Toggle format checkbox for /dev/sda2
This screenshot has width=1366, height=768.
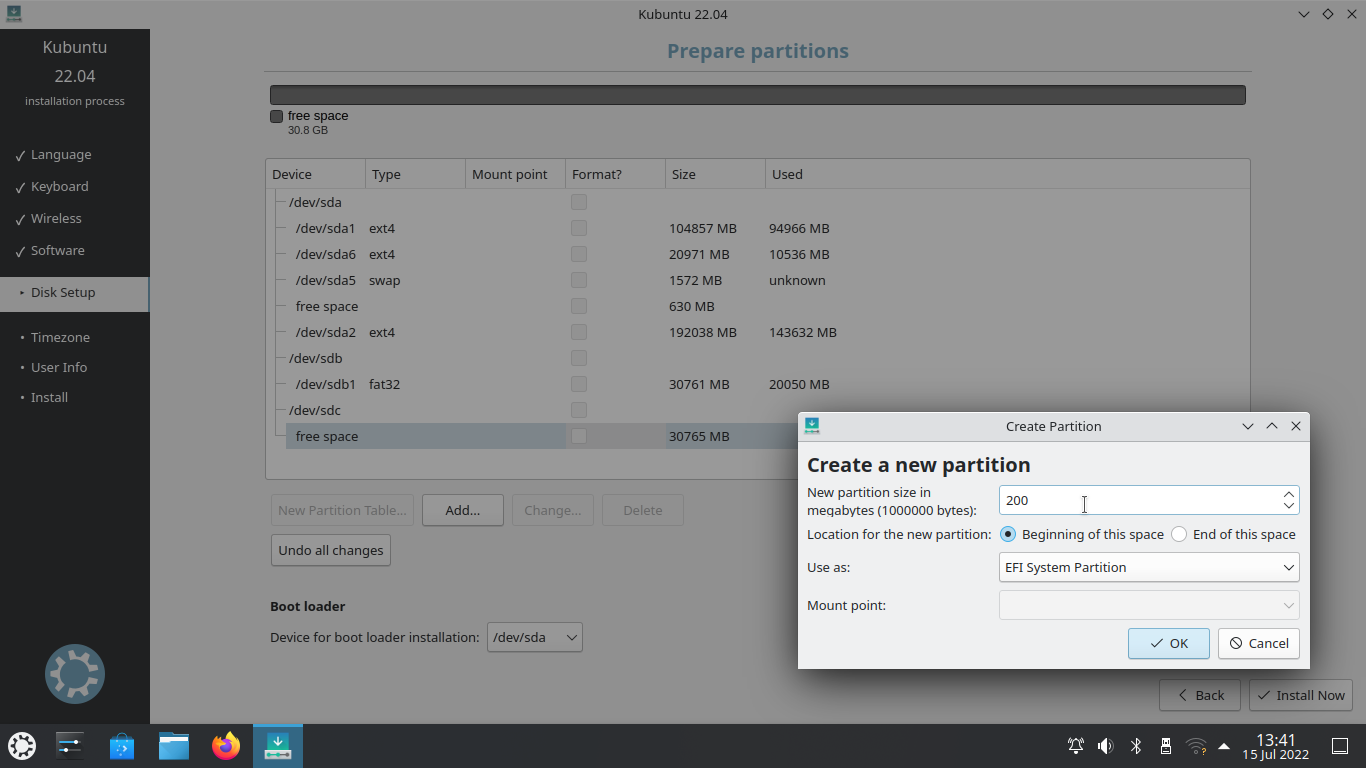(579, 332)
